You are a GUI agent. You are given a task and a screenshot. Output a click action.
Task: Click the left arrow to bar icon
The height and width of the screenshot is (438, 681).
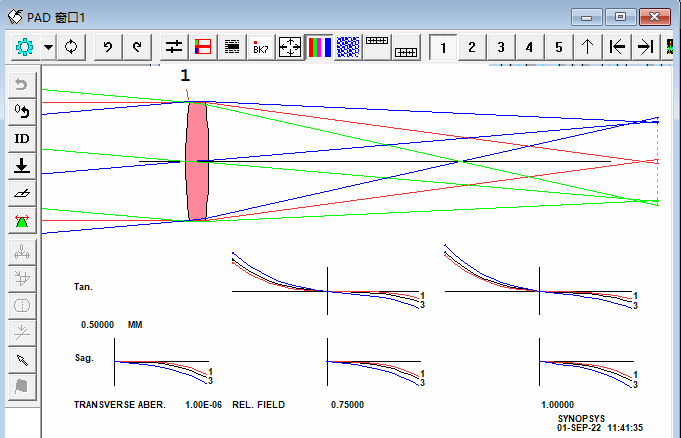coord(617,47)
